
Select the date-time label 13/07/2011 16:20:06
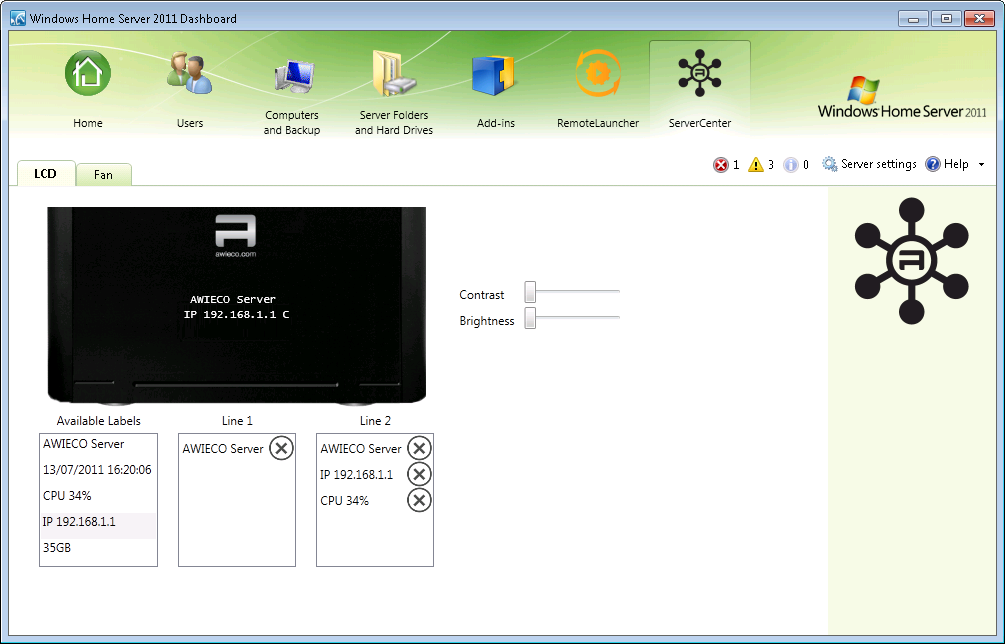point(98,469)
